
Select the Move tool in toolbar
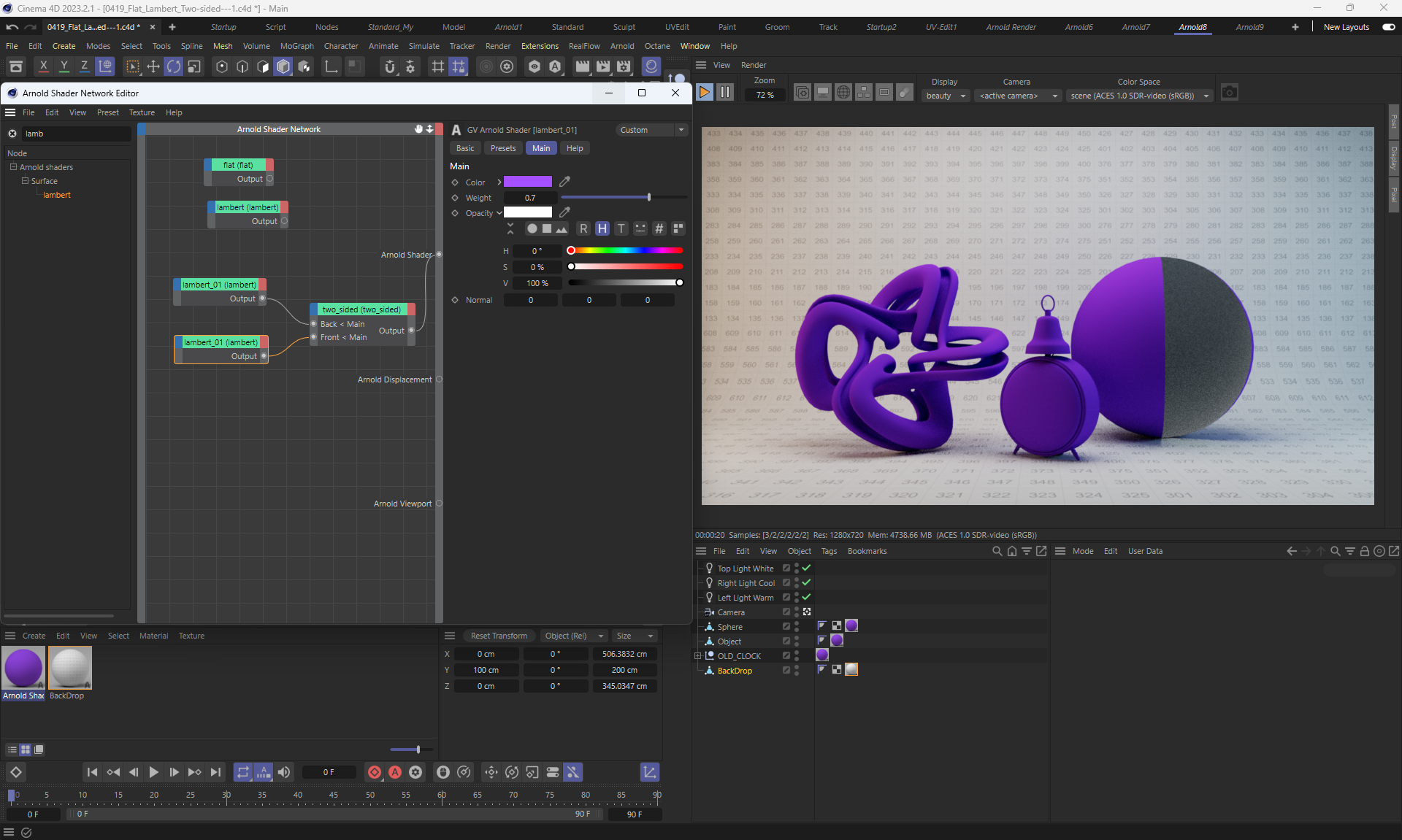(x=153, y=66)
